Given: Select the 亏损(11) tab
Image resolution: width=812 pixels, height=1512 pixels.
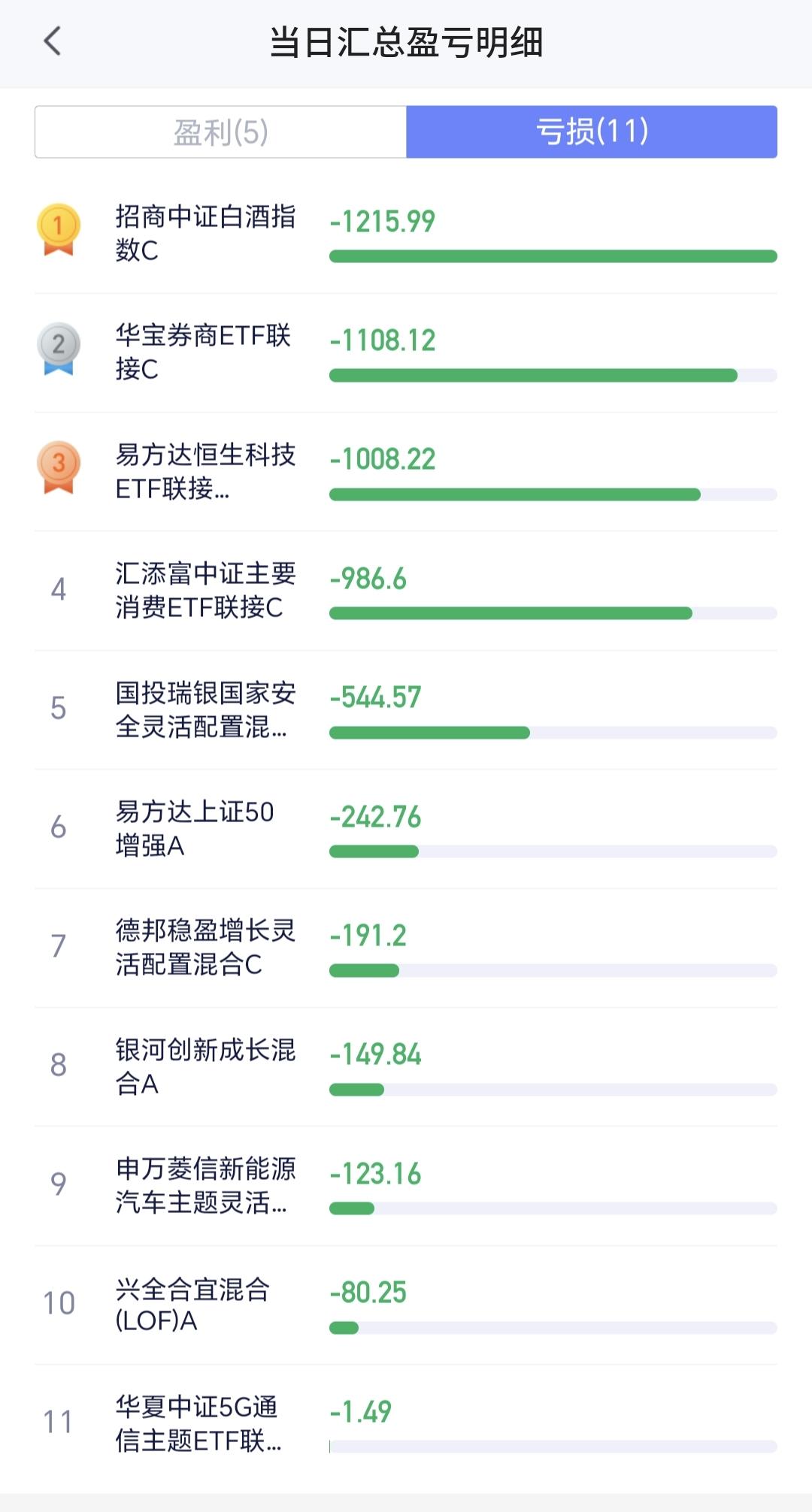Looking at the screenshot, I should (592, 132).
